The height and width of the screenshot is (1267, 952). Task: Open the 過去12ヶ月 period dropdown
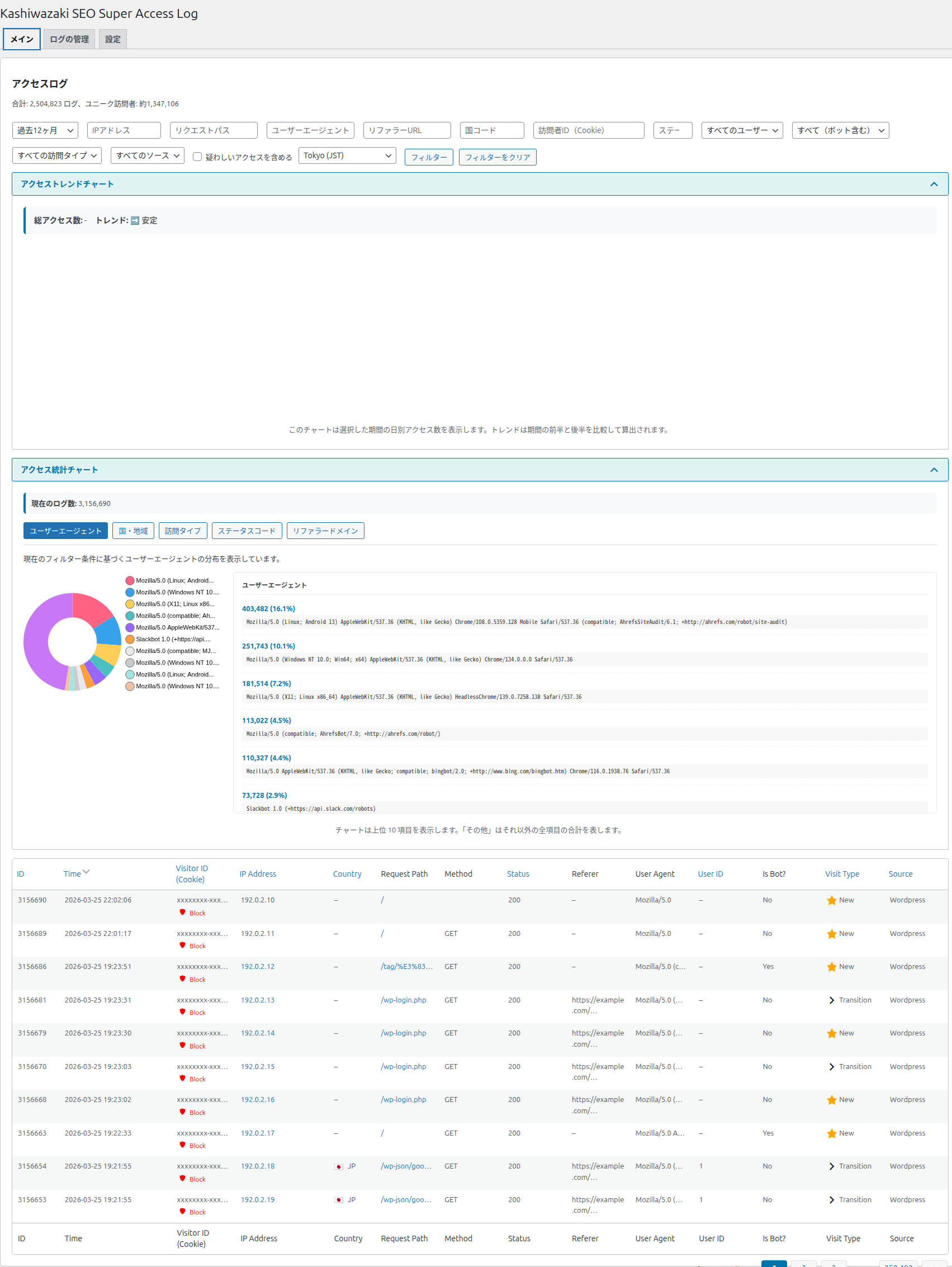click(x=45, y=131)
